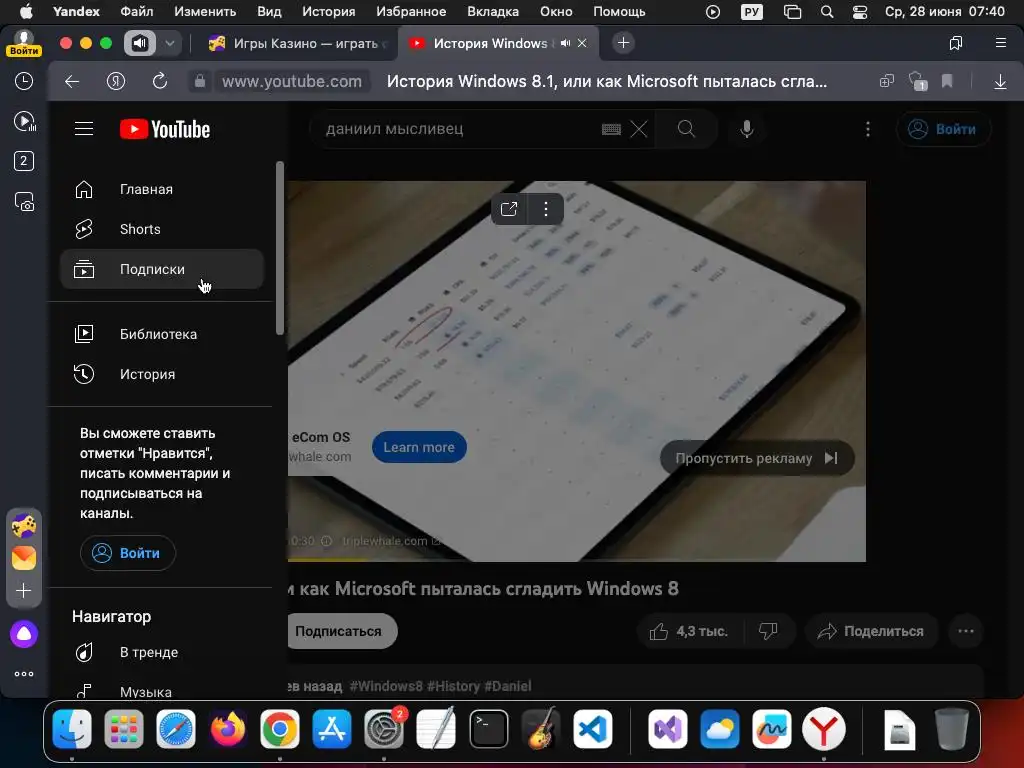Image resolution: width=1024 pixels, height=768 pixels.
Task: Click the Подписаться subscribe button
Action: (x=340, y=632)
